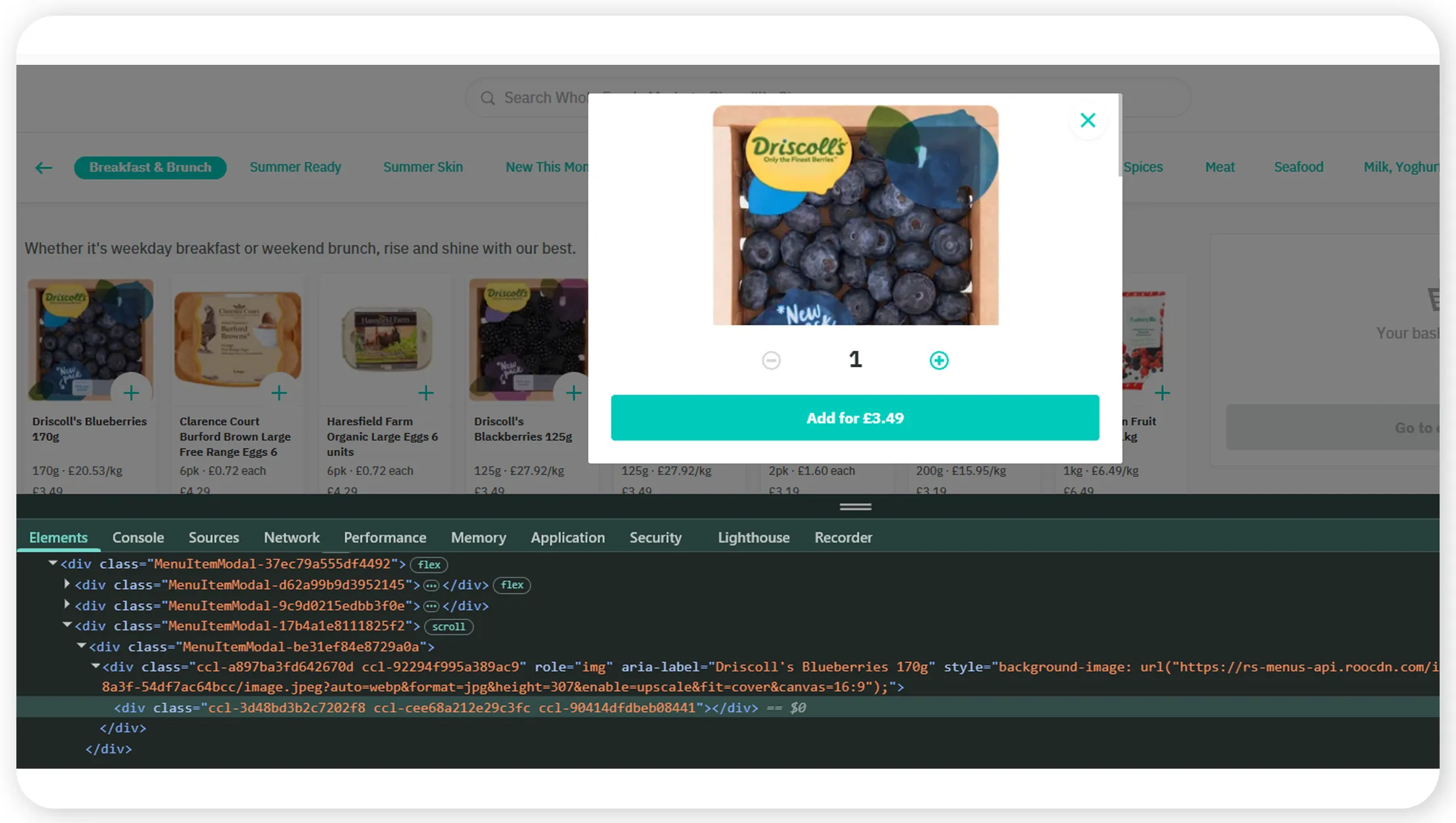The image size is (1456, 823).
Task: Open the Seafood category
Action: click(x=1298, y=168)
